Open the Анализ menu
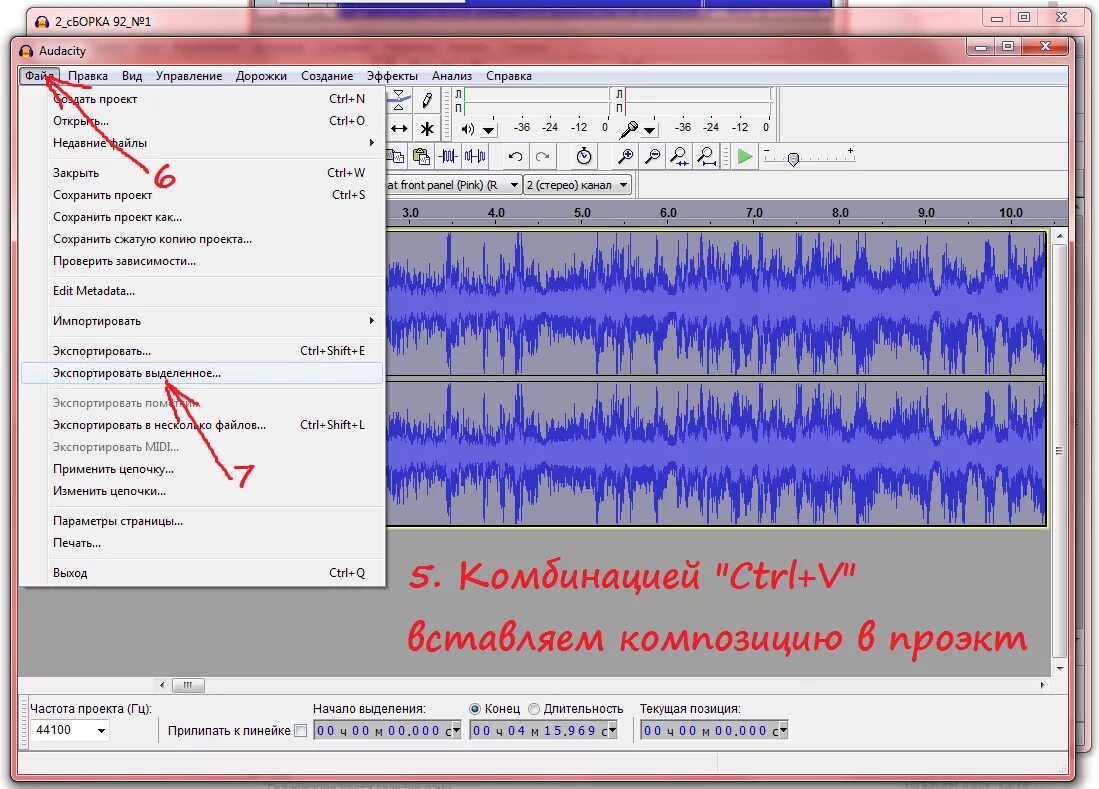The height and width of the screenshot is (789, 1099). (x=451, y=76)
